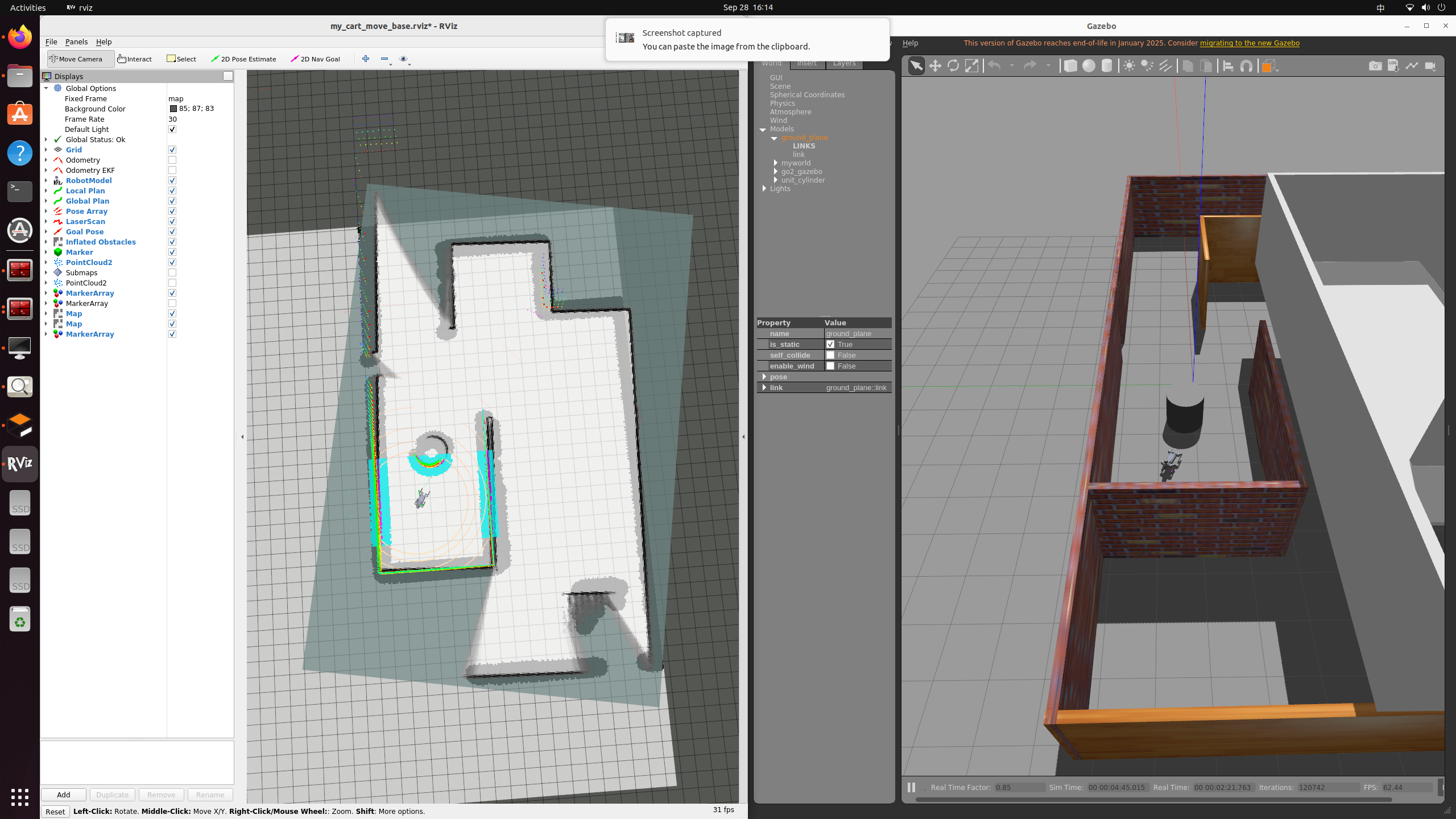
Task: Click the blue plus add-tool icon
Action: click(x=366, y=59)
